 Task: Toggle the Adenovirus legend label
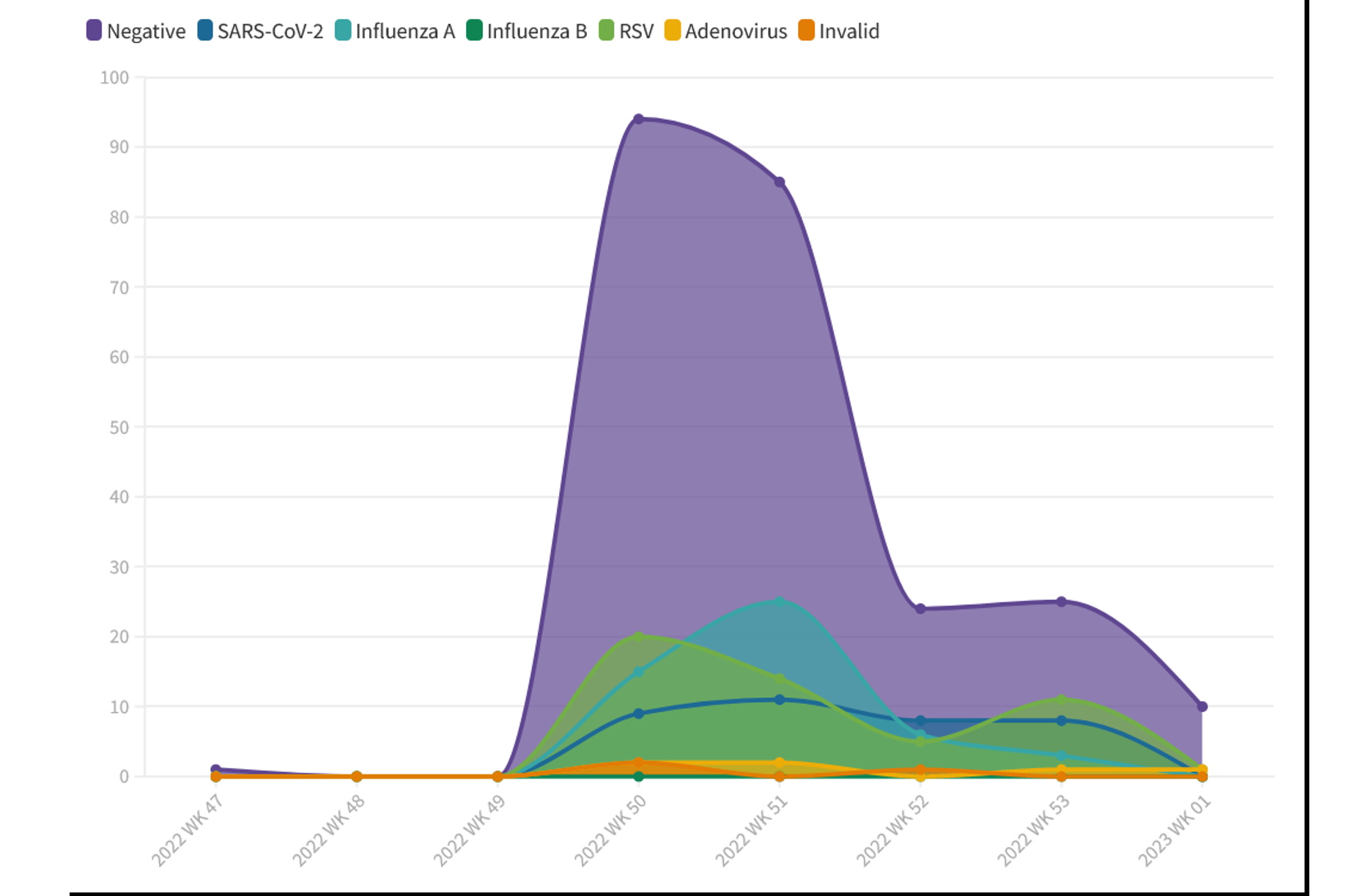[736, 32]
